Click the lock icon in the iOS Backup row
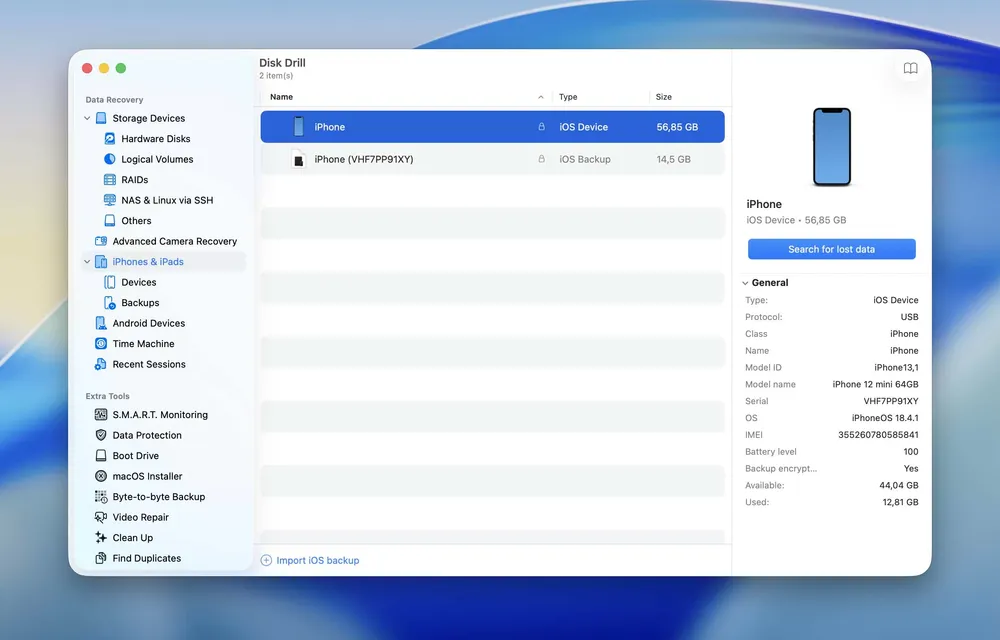 [x=541, y=159]
